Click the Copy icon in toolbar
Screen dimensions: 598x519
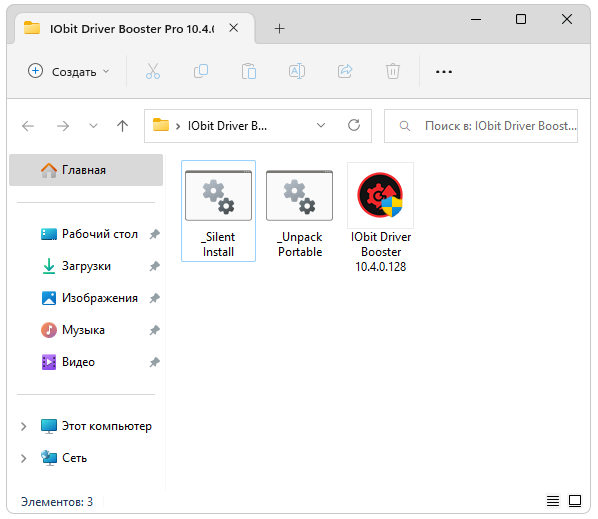coord(201,71)
